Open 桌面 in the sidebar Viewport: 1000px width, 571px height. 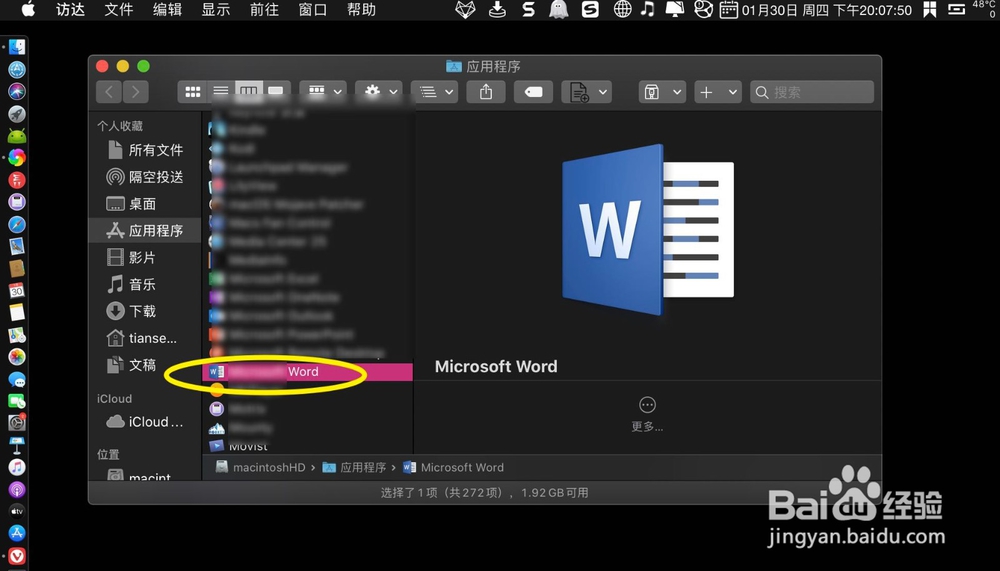(x=145, y=204)
